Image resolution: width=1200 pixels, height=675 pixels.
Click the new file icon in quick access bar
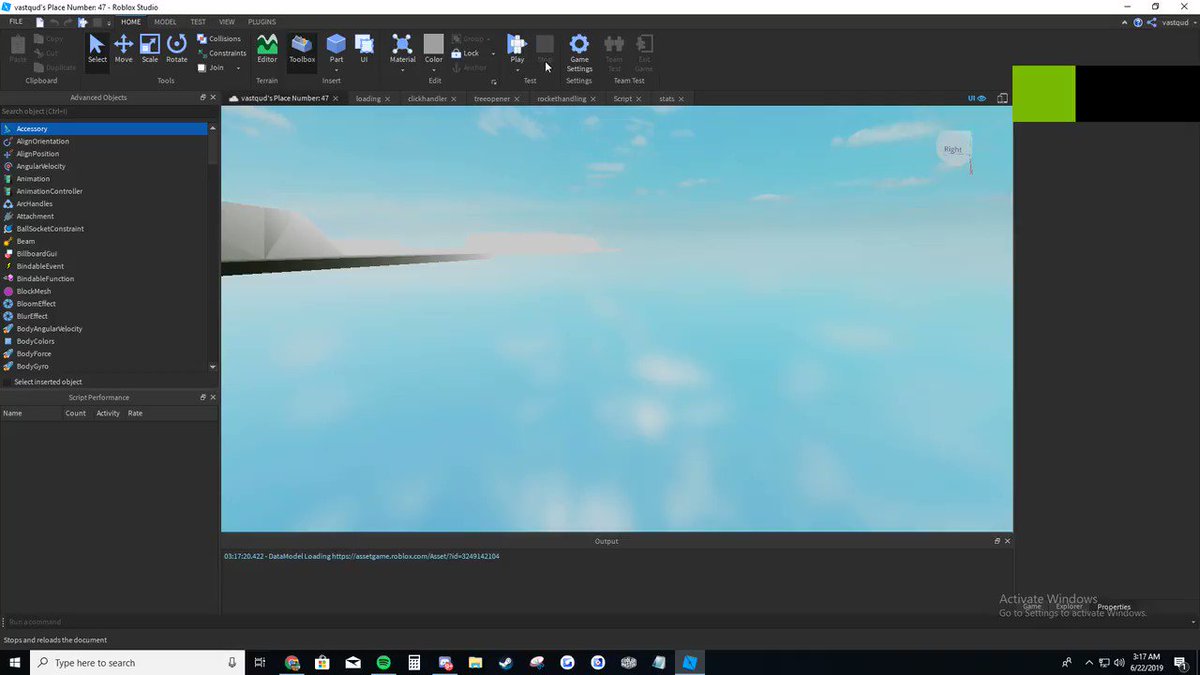click(39, 21)
